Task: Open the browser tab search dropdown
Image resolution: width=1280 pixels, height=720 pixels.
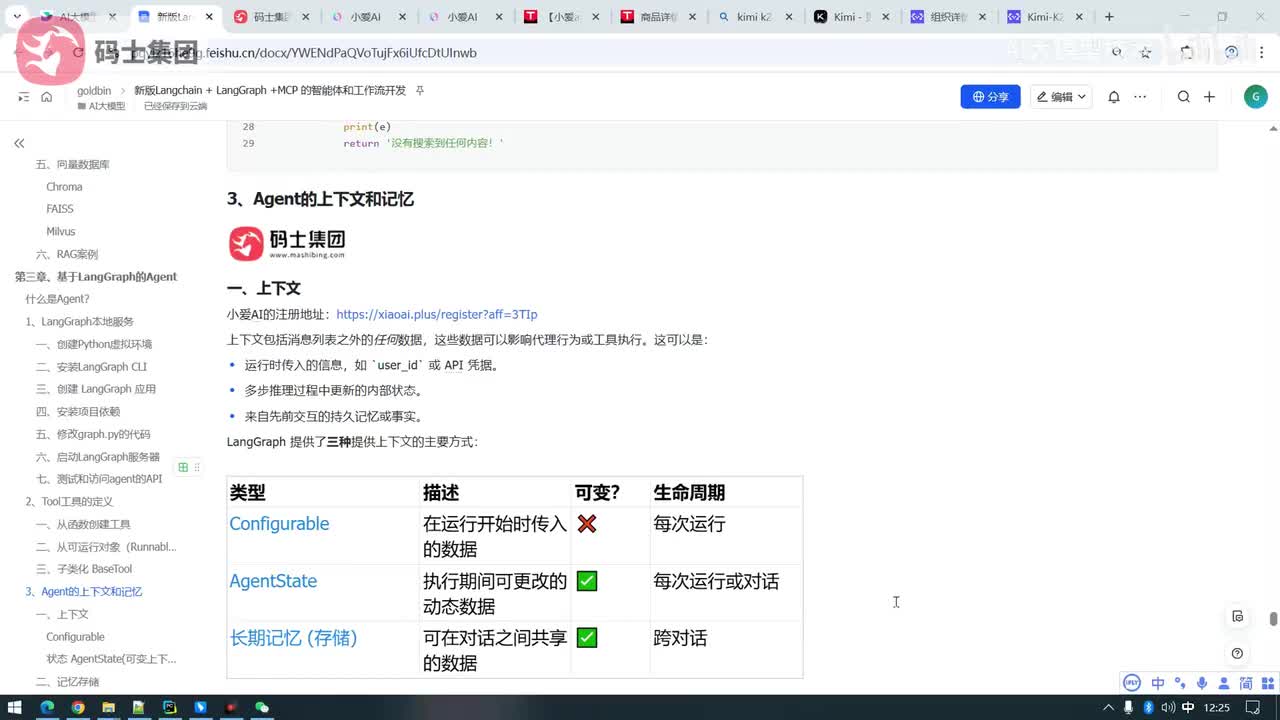Action: pyautogui.click(x=17, y=17)
